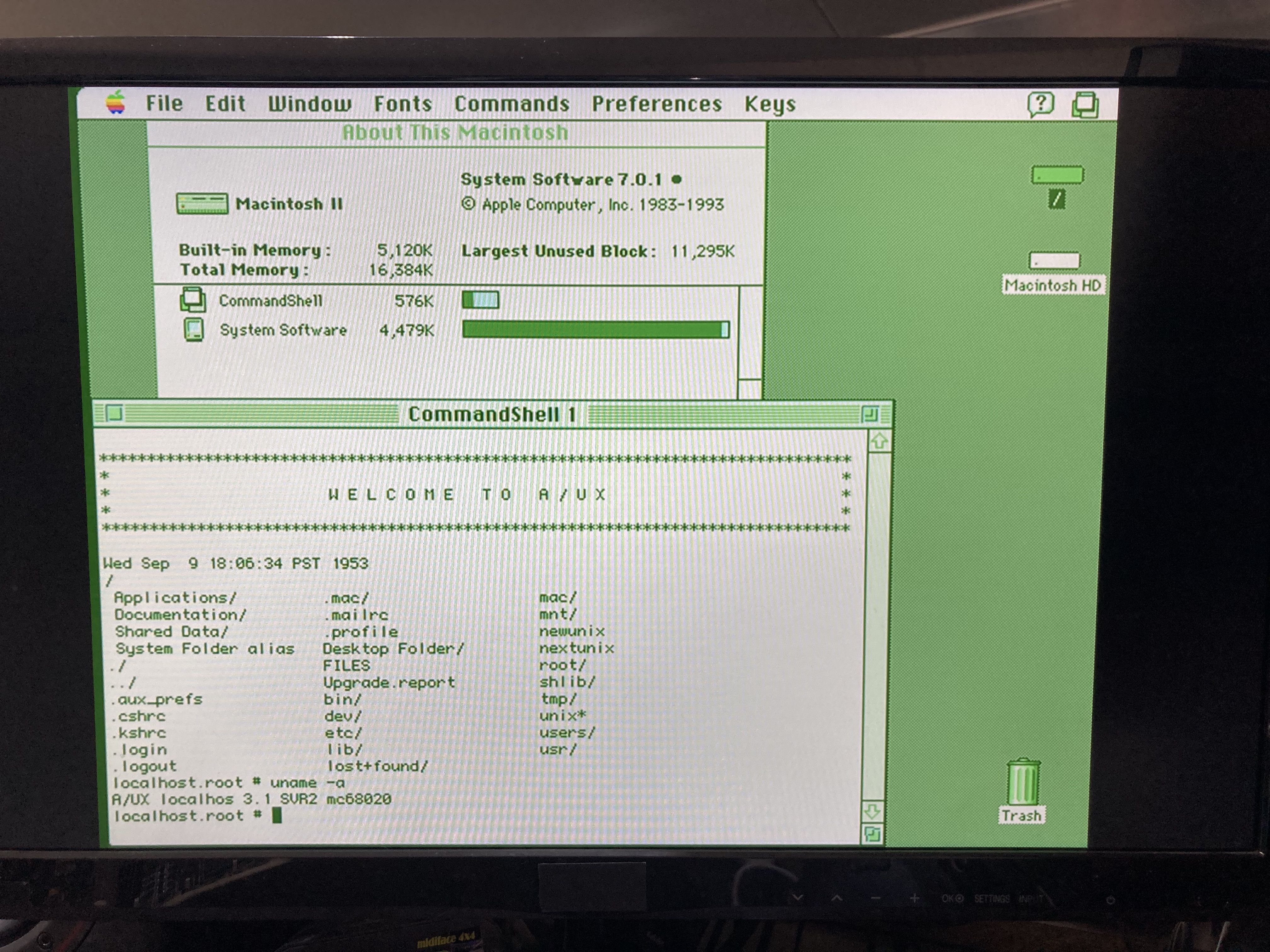This screenshot has width=1270, height=952.
Task: Click the CommandShell memory usage bar
Action: point(481,299)
